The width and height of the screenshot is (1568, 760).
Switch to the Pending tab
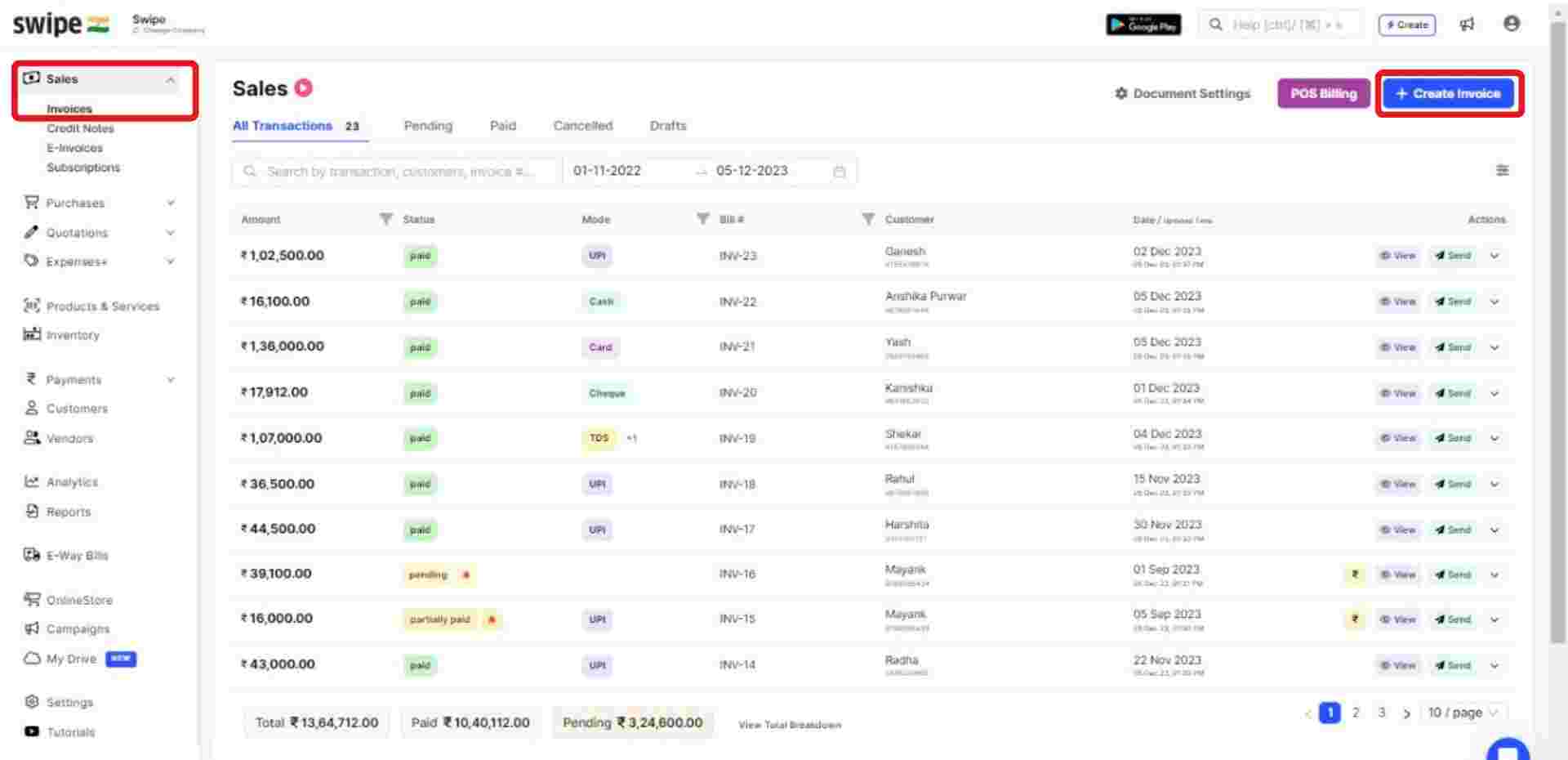(x=428, y=126)
